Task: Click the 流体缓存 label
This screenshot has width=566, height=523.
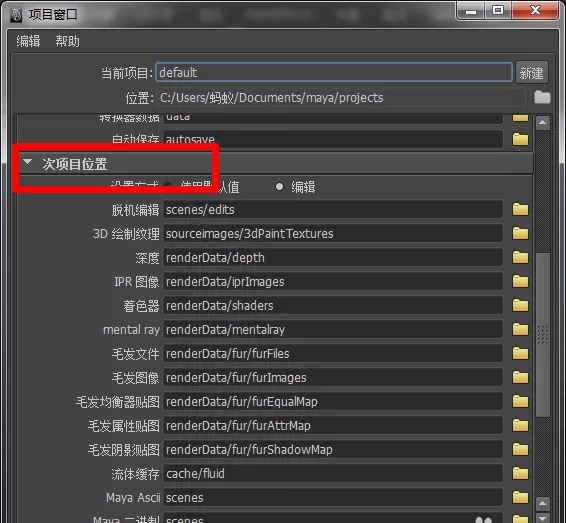Action: pyautogui.click(x=135, y=474)
